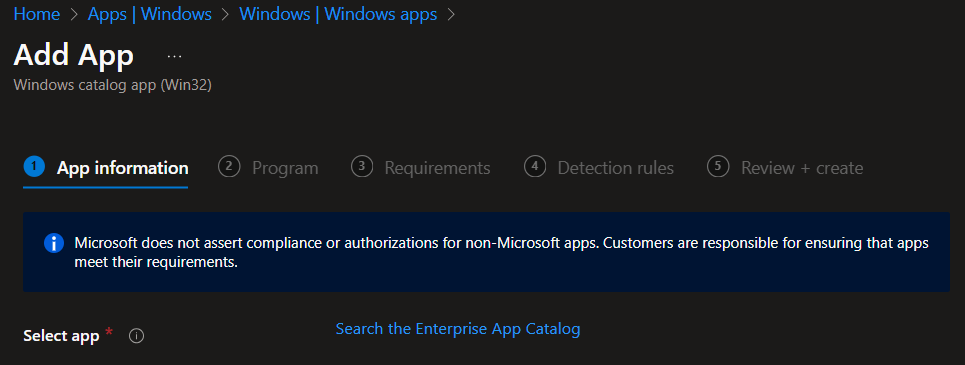This screenshot has width=965, height=365.
Task: Open the ellipsis more options menu
Action: 175,56
